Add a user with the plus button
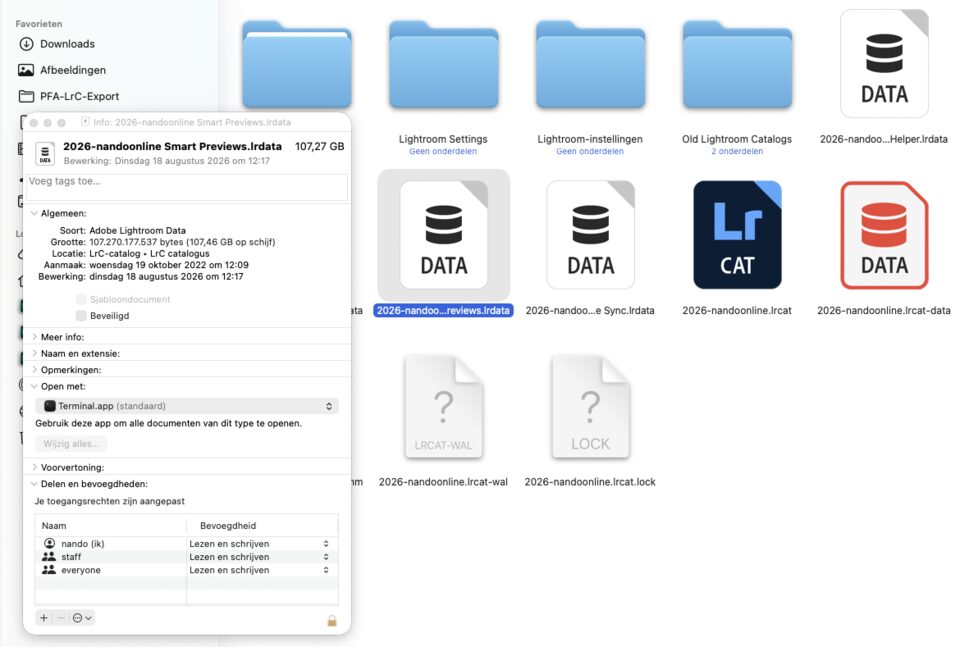Image resolution: width=960 pixels, height=647 pixels. point(43,618)
